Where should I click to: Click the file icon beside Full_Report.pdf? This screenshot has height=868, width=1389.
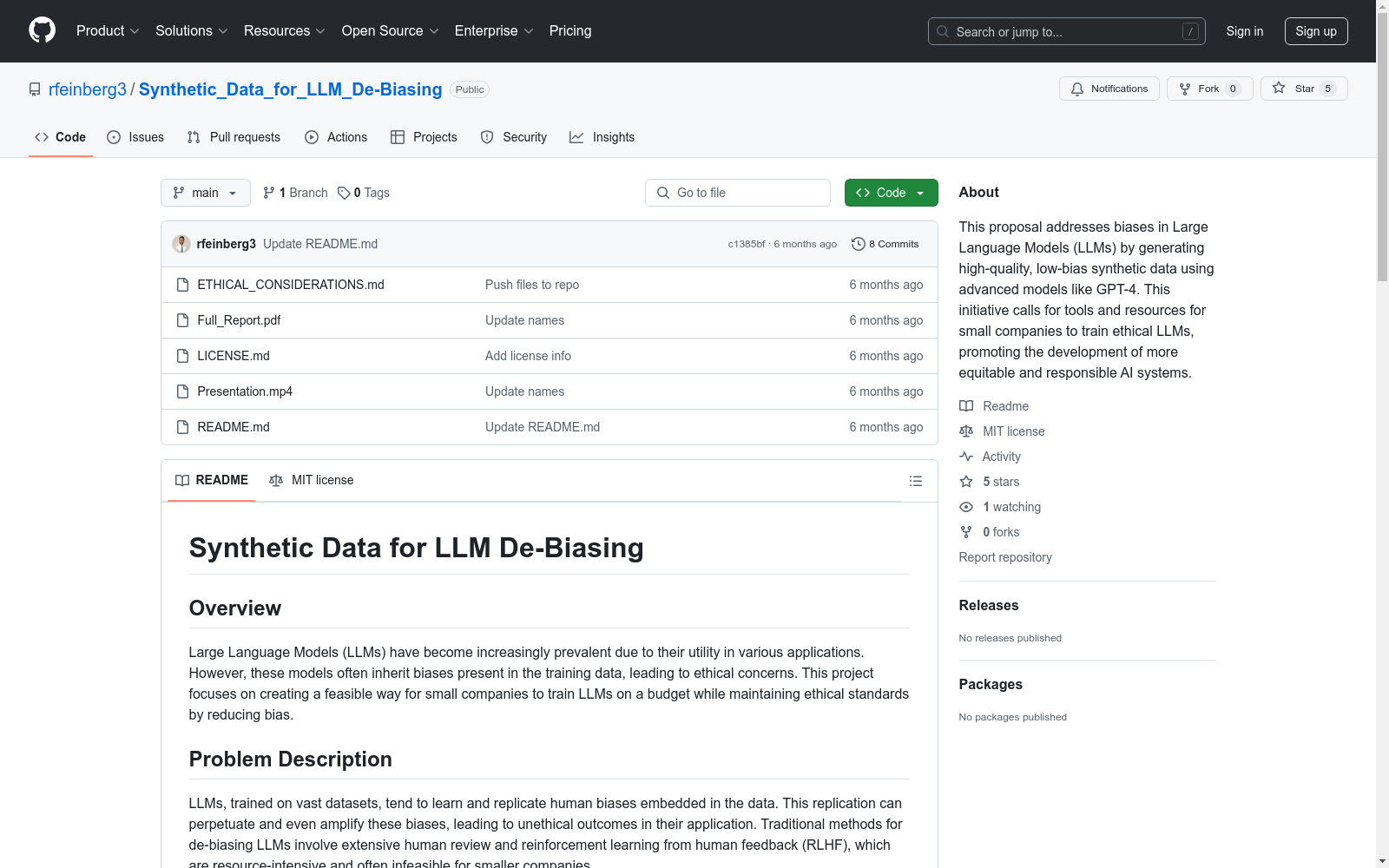(182, 320)
